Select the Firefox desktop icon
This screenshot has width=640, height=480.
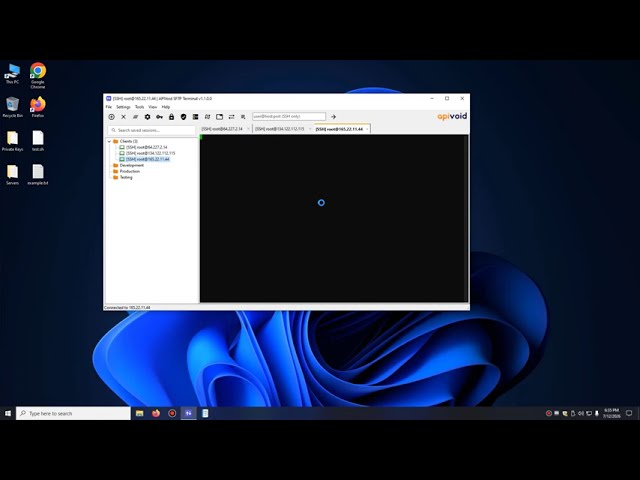click(38, 107)
